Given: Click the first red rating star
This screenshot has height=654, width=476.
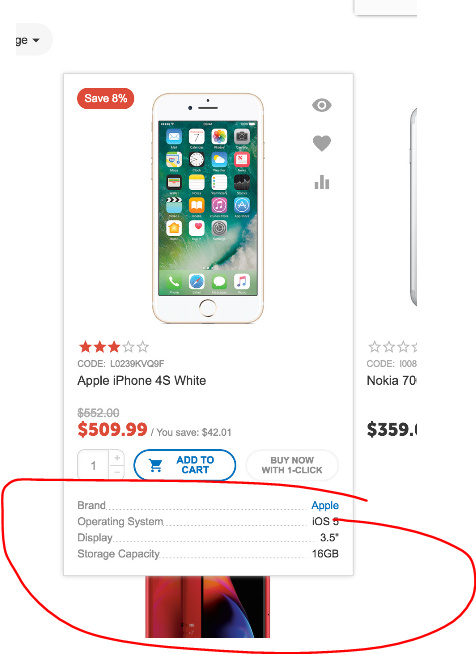Looking at the screenshot, I should tap(85, 347).
